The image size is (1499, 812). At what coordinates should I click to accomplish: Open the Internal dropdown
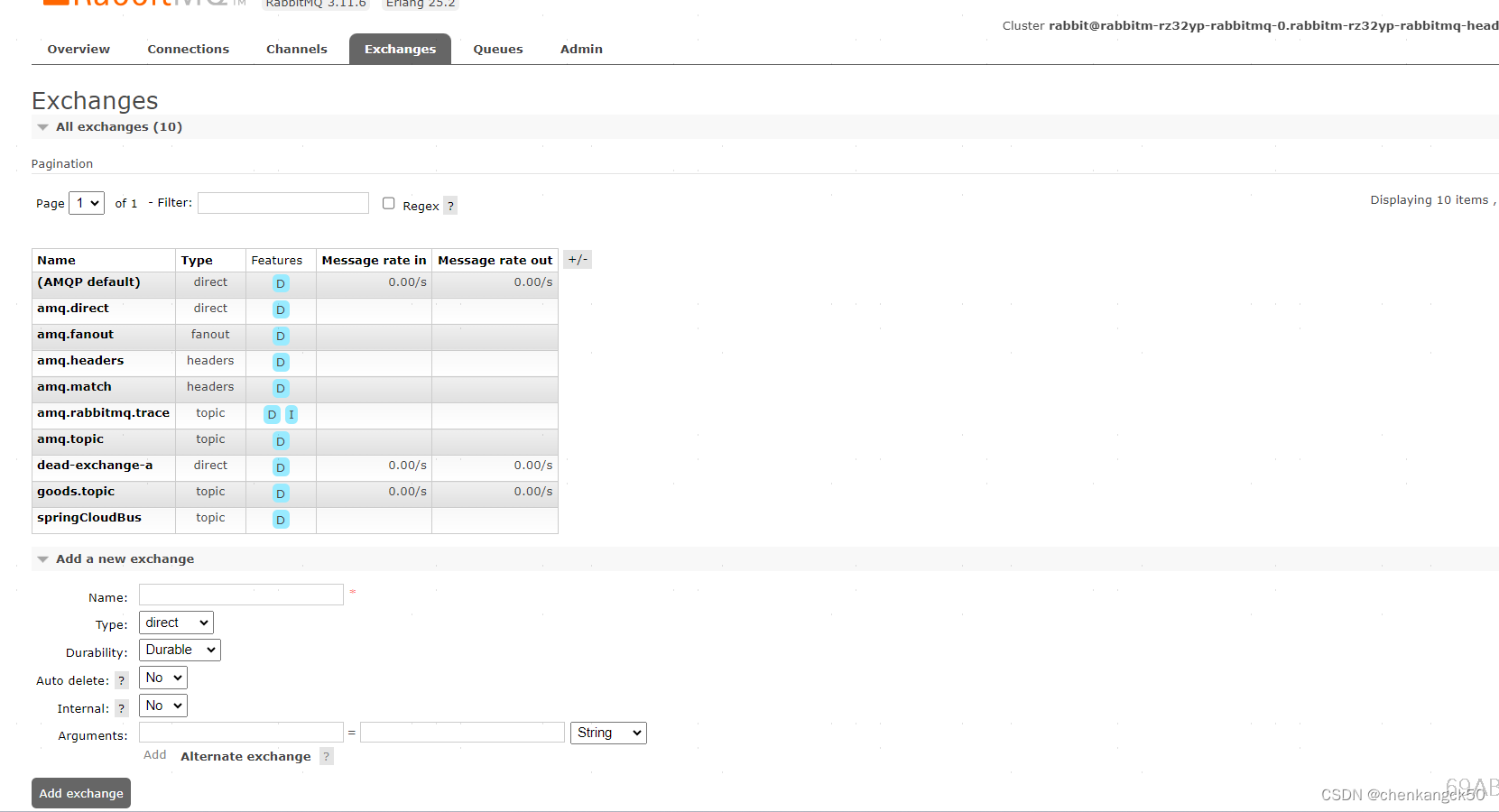pos(163,706)
